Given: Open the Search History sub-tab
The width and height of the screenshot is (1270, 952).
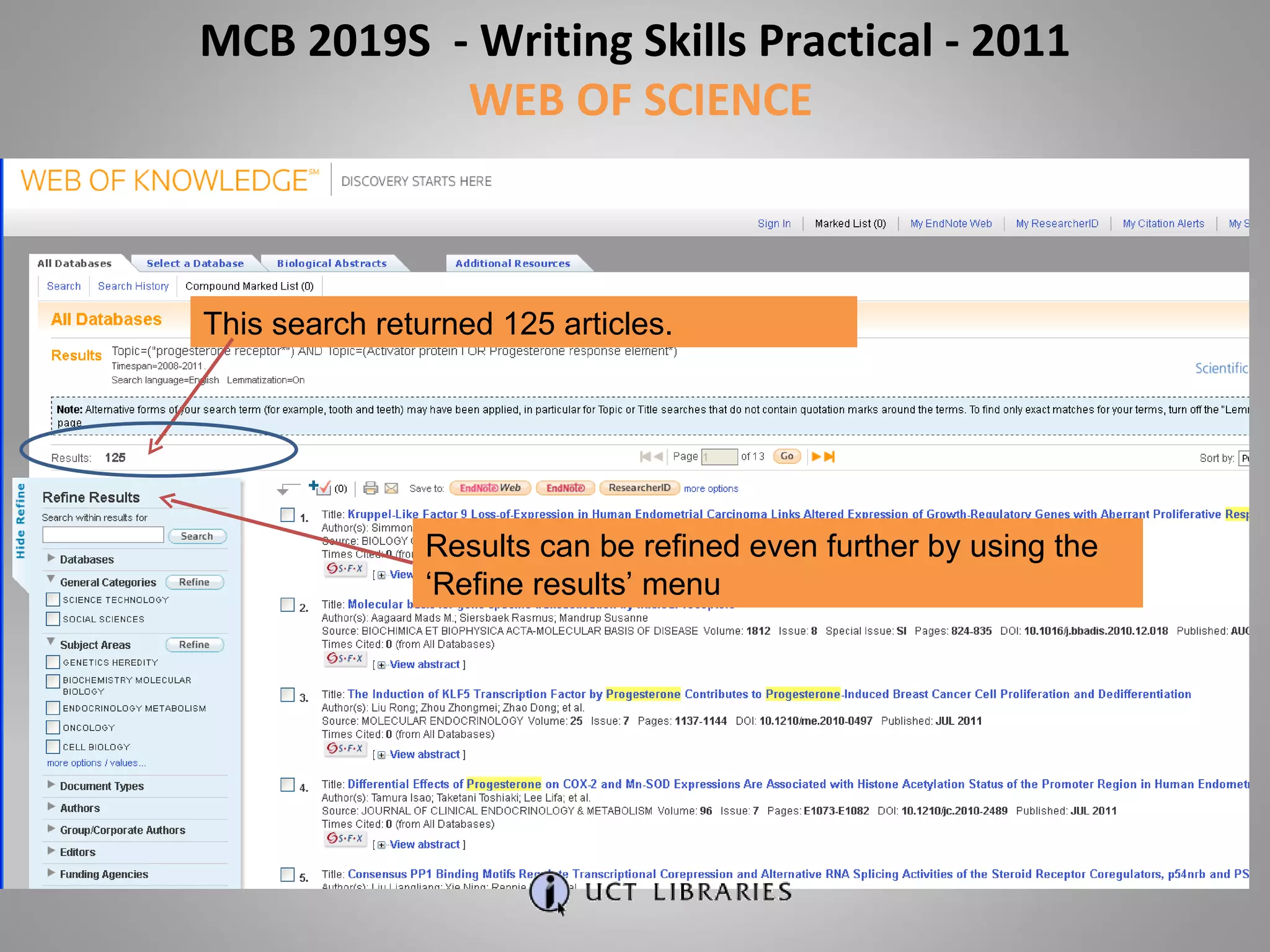Looking at the screenshot, I should [x=133, y=286].
